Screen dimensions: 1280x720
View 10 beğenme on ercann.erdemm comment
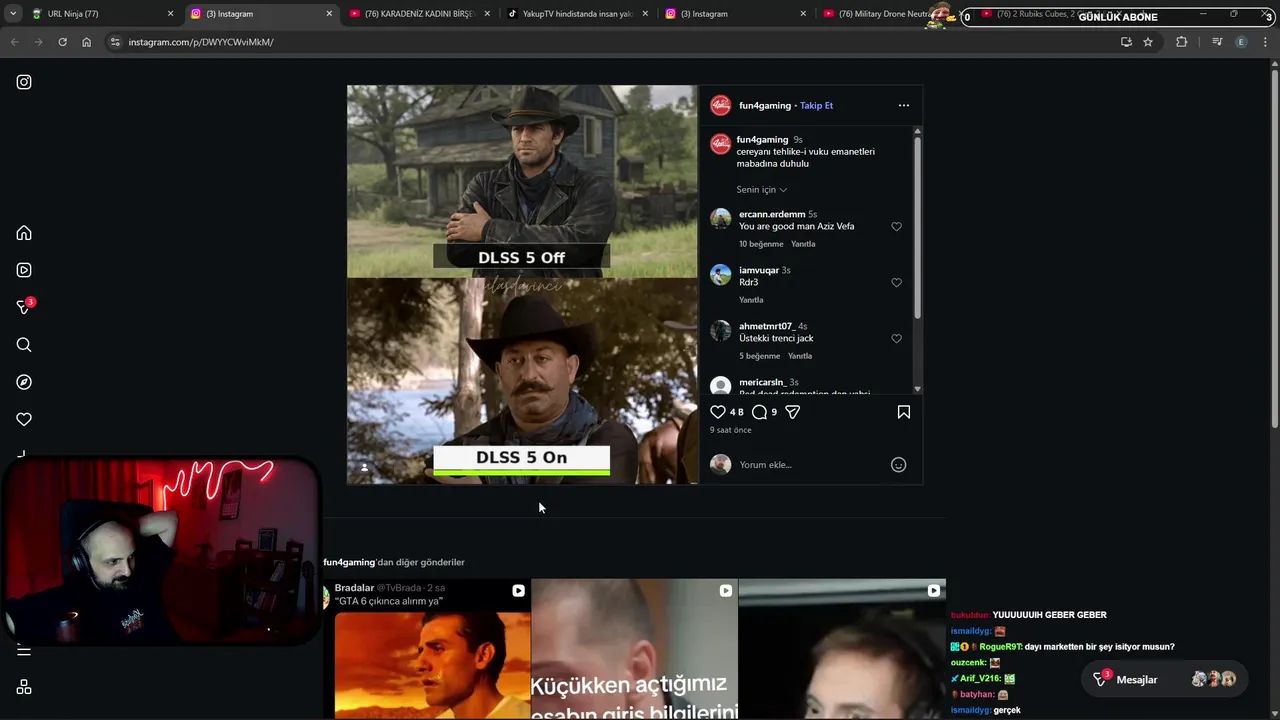[x=761, y=244]
